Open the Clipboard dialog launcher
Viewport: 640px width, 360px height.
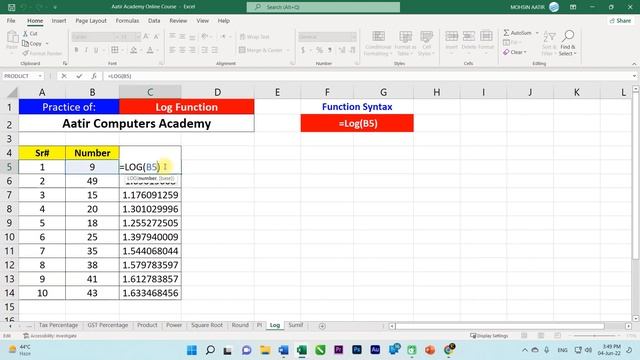point(65,64)
